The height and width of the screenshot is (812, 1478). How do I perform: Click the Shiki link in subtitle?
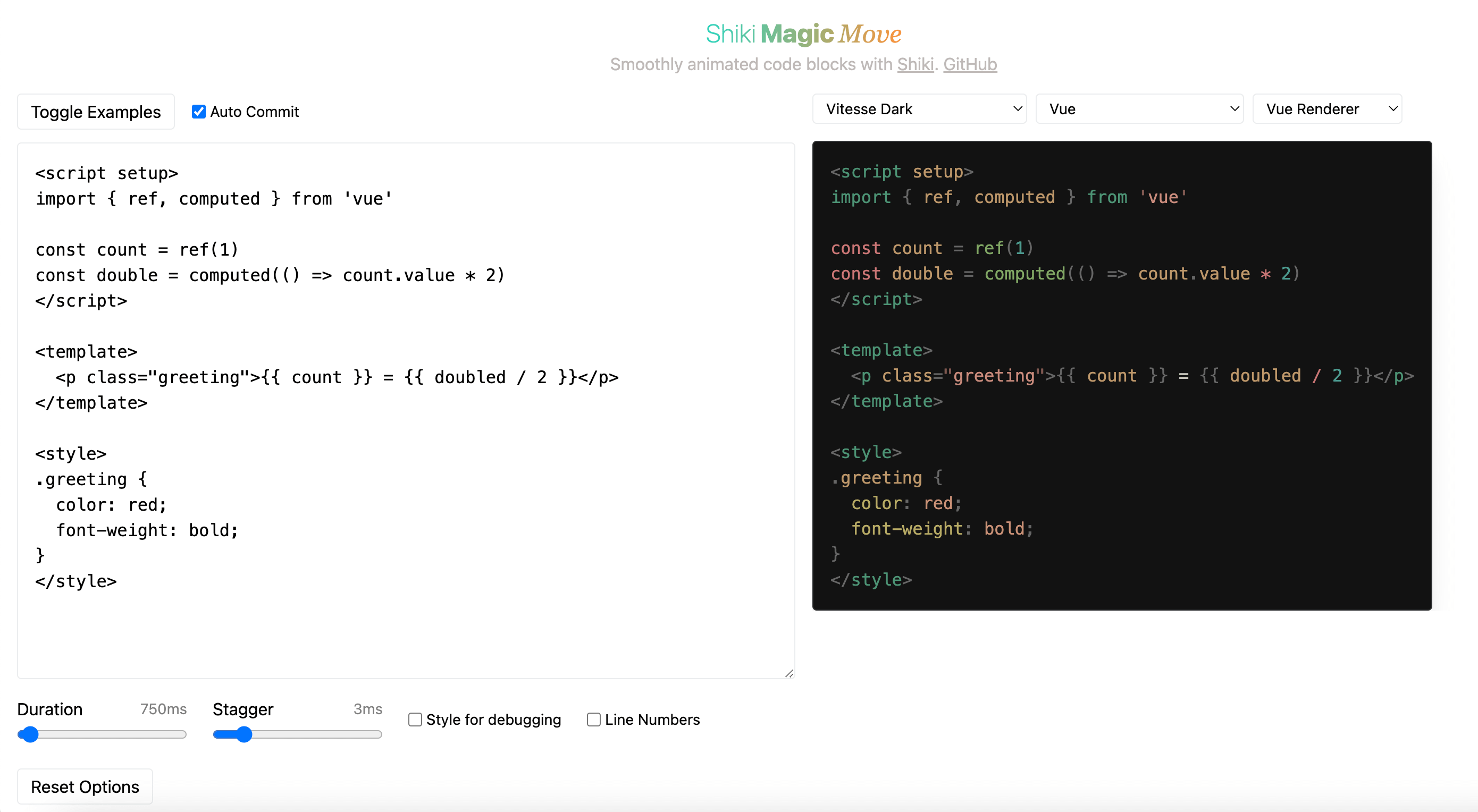(x=915, y=64)
